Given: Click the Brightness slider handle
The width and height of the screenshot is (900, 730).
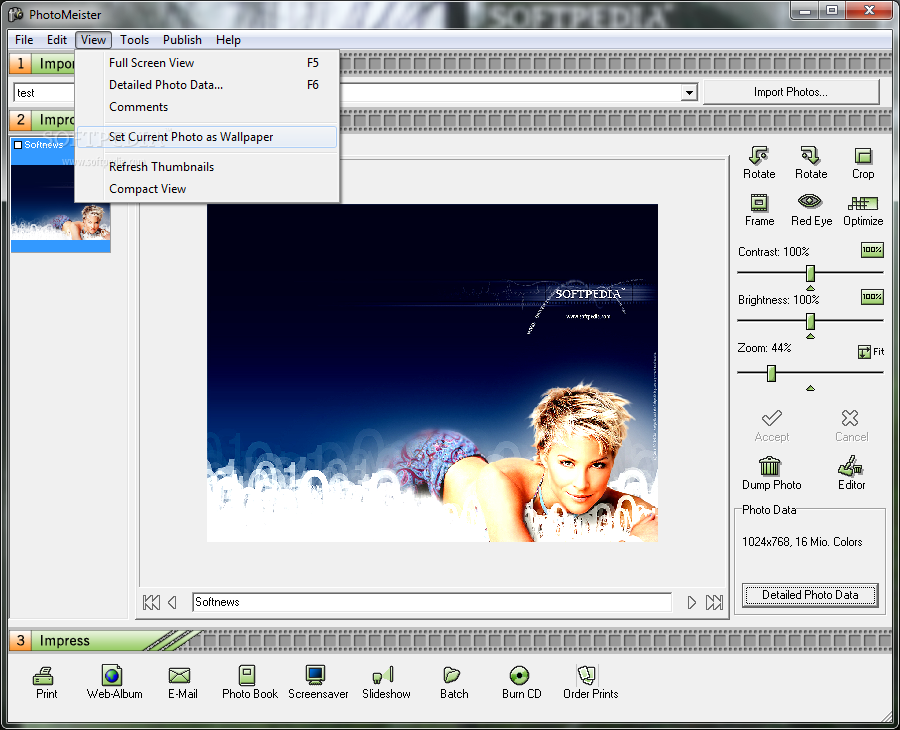Looking at the screenshot, I should (x=810, y=321).
